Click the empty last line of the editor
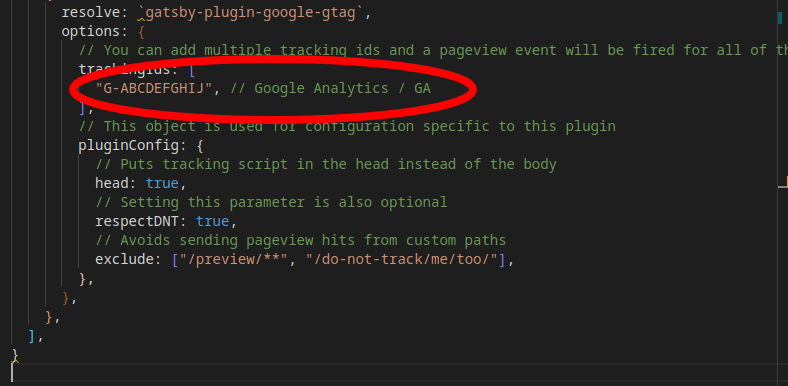Image resolution: width=788 pixels, height=386 pixels. (x=392, y=374)
